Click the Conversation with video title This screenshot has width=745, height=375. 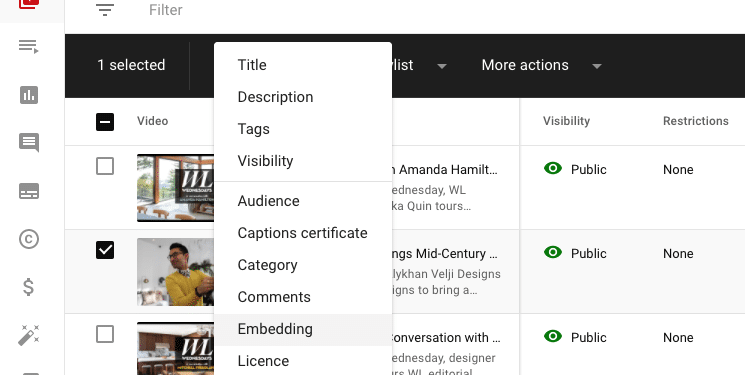[446, 337]
